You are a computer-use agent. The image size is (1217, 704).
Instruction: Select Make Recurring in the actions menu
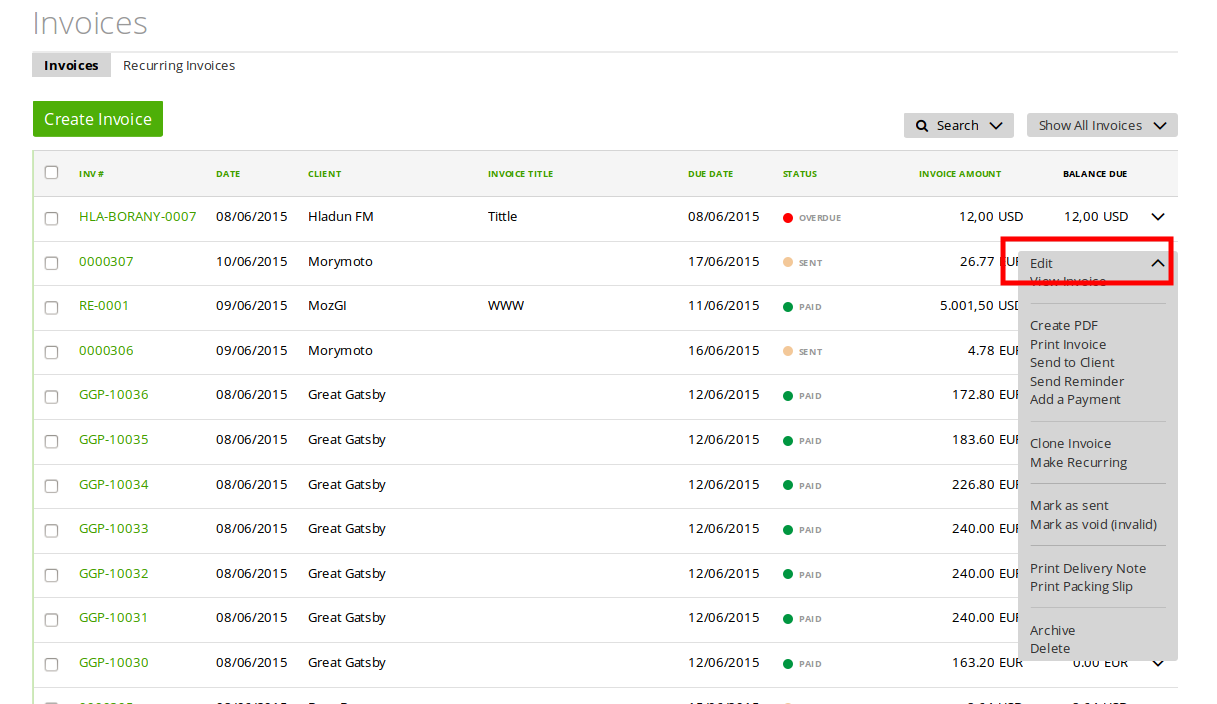point(1078,462)
